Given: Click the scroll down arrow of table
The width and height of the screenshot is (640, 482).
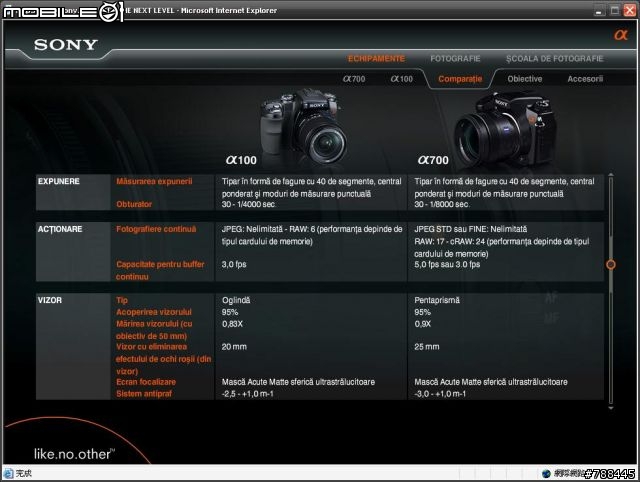Looking at the screenshot, I should tap(611, 407).
